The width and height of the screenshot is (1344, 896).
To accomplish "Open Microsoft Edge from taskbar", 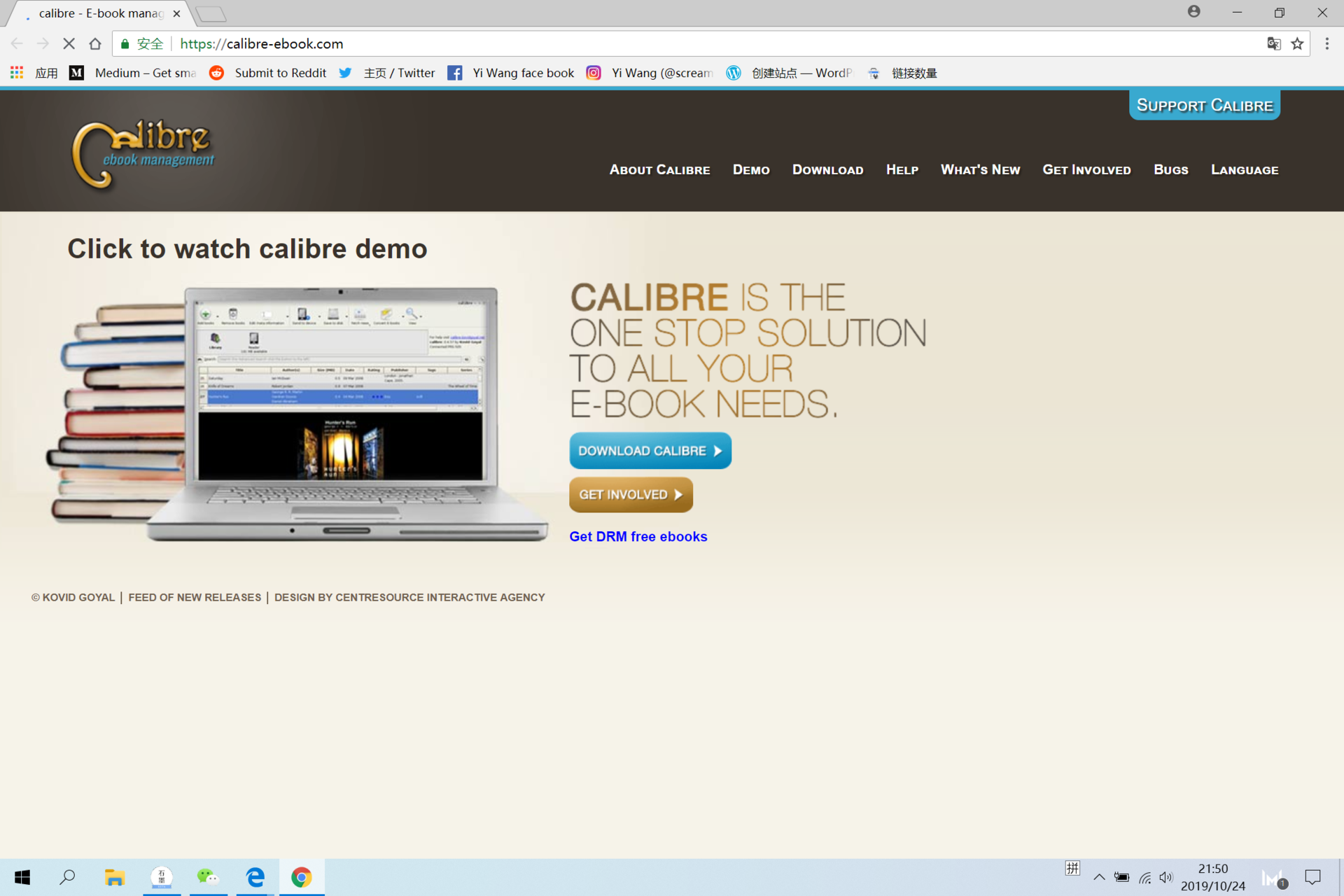I will [x=255, y=877].
